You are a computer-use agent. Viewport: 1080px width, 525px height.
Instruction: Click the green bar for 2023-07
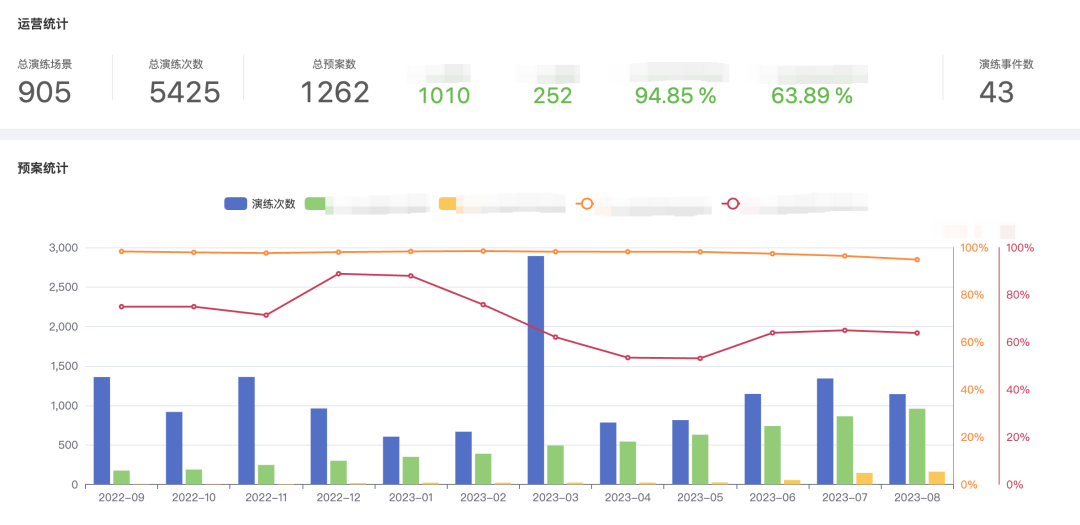point(844,450)
